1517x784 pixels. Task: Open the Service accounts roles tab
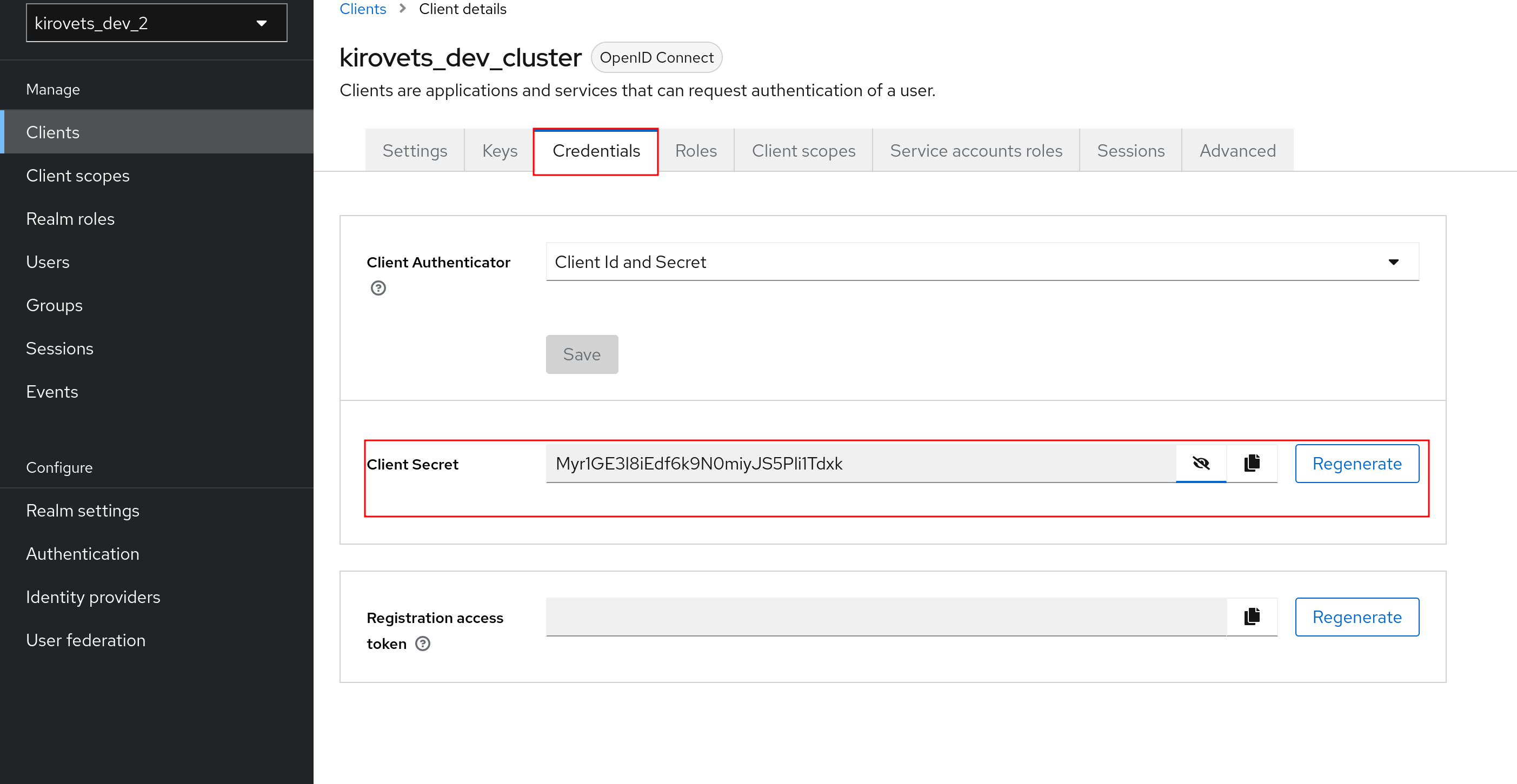point(975,150)
